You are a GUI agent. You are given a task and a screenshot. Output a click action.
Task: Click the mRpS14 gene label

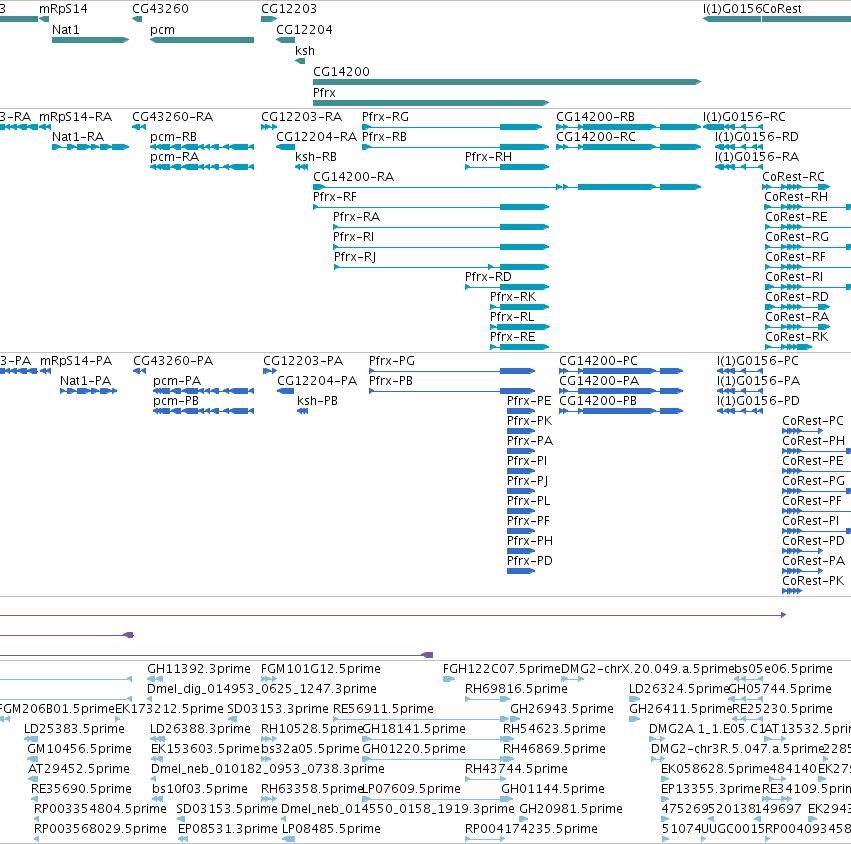click(63, 9)
